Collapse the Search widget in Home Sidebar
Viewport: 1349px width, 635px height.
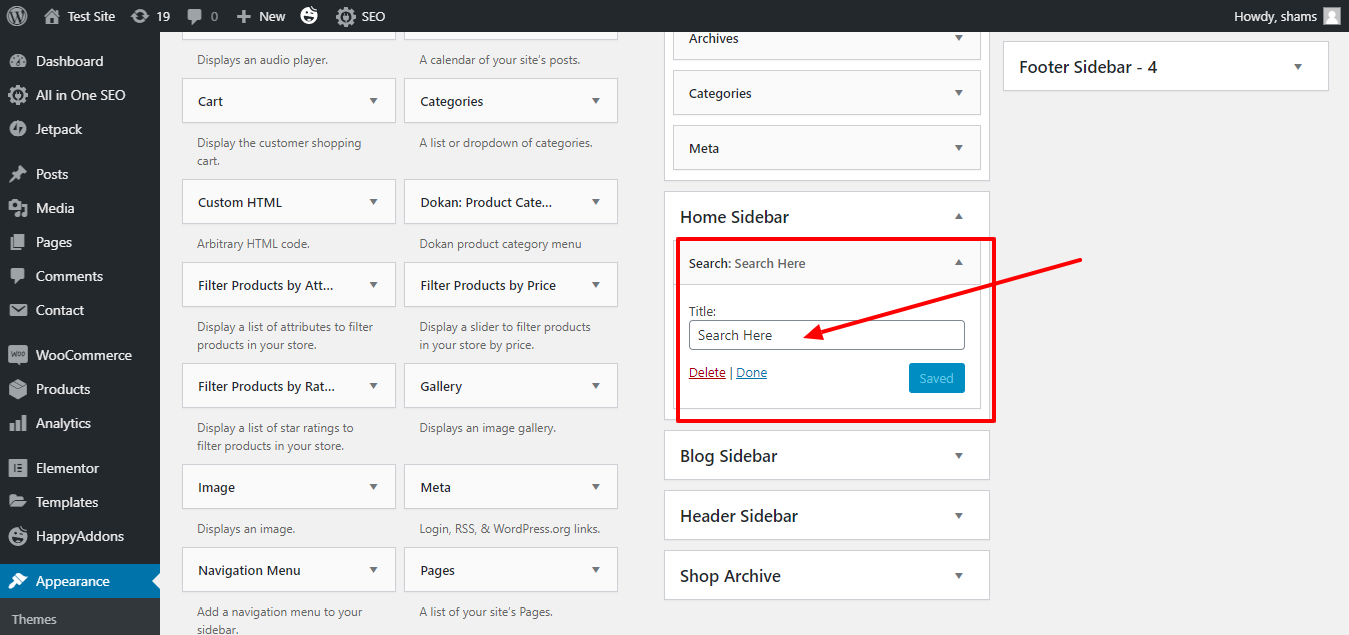click(957, 263)
